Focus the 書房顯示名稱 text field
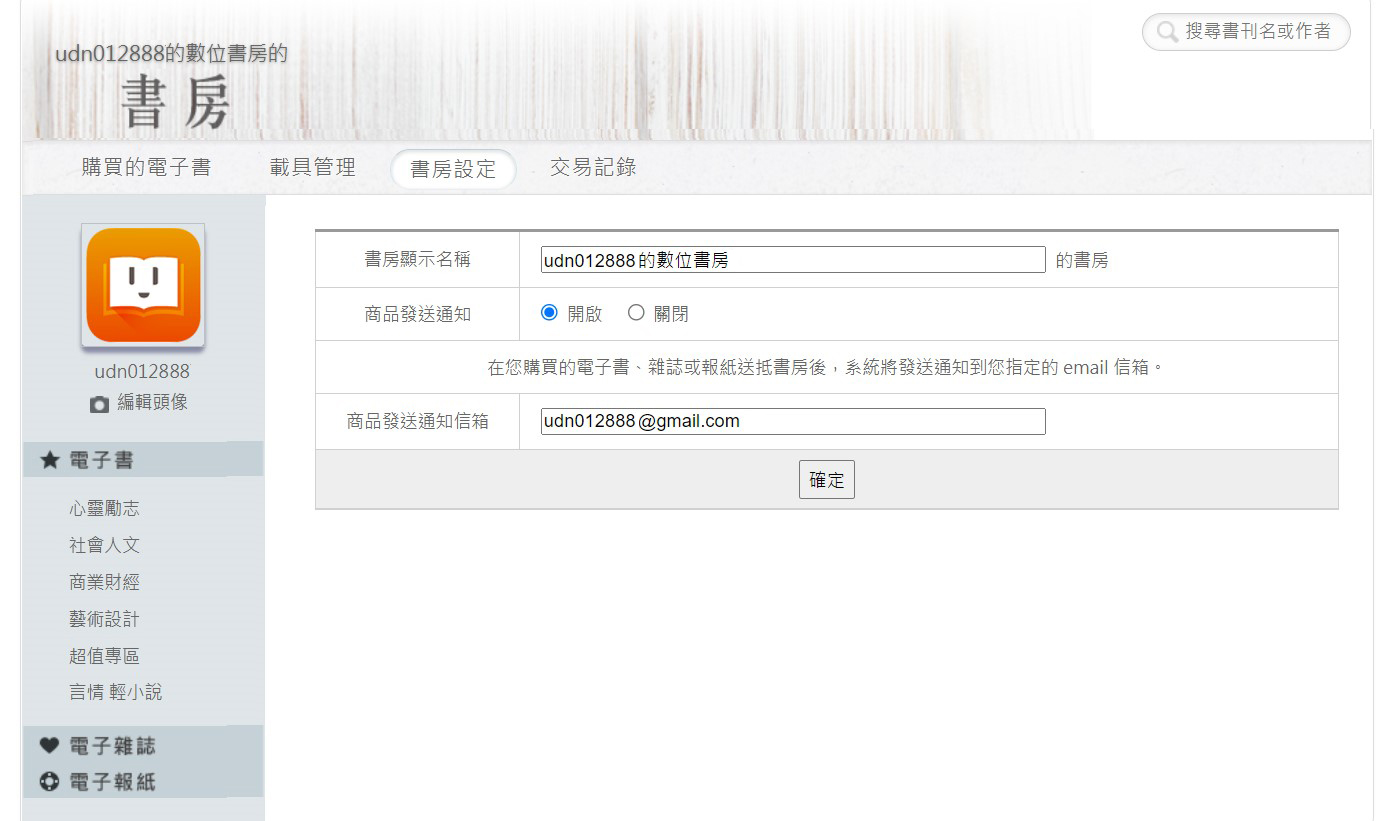The image size is (1395, 821). point(792,260)
